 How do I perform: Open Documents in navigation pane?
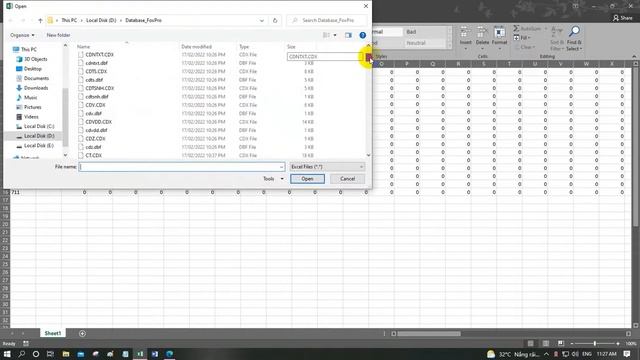point(36,78)
